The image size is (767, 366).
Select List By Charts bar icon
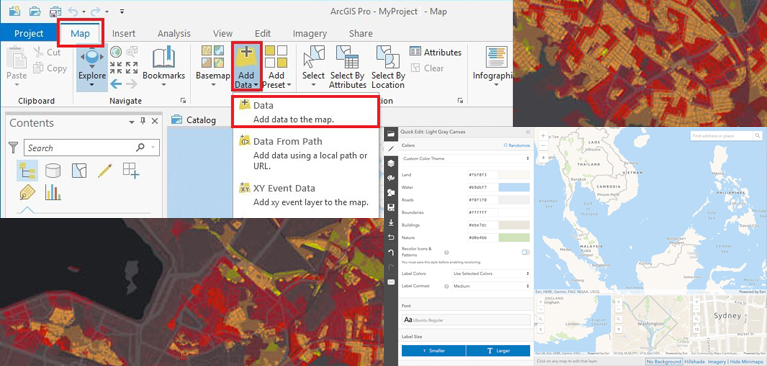click(53, 192)
